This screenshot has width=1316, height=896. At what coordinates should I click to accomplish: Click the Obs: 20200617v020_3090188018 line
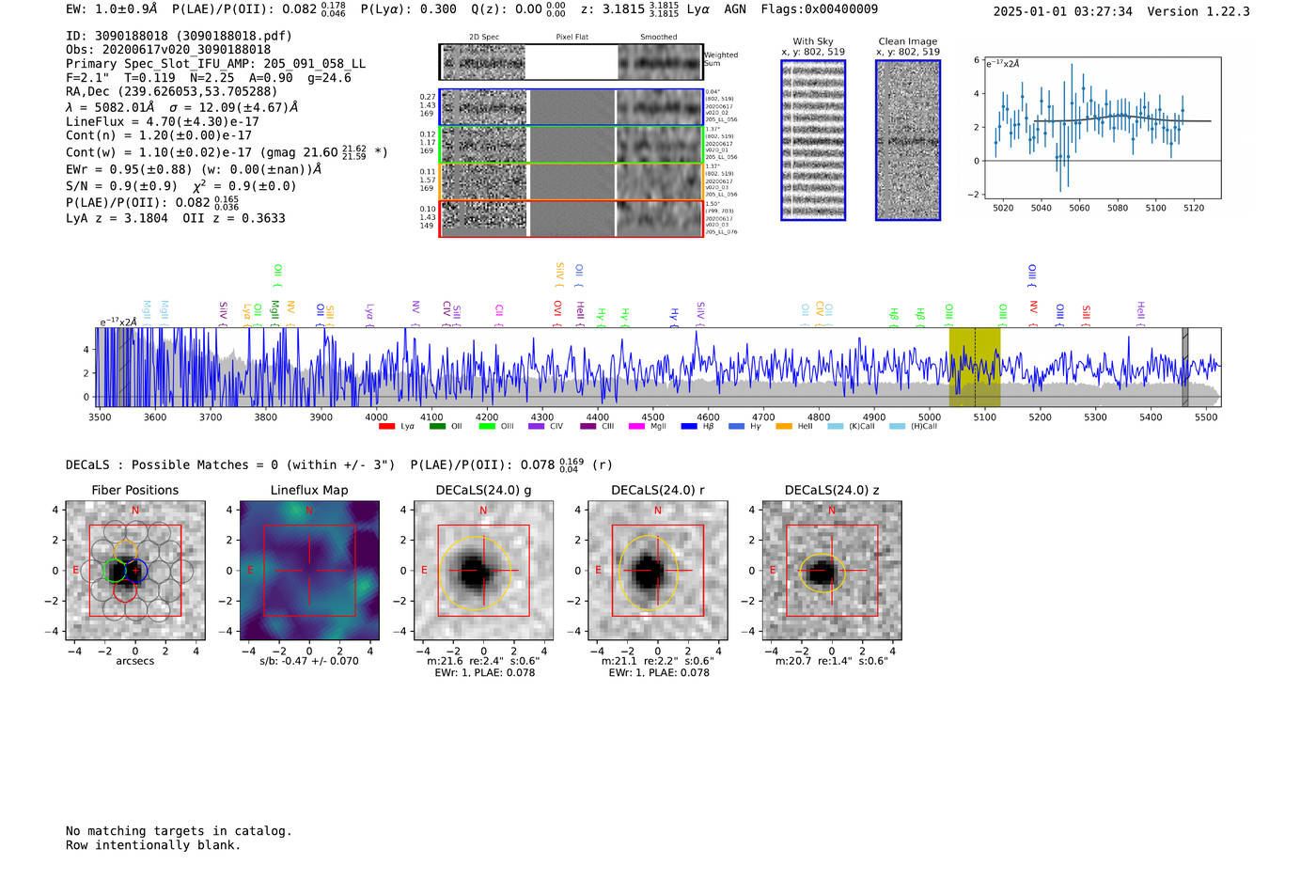pos(168,50)
